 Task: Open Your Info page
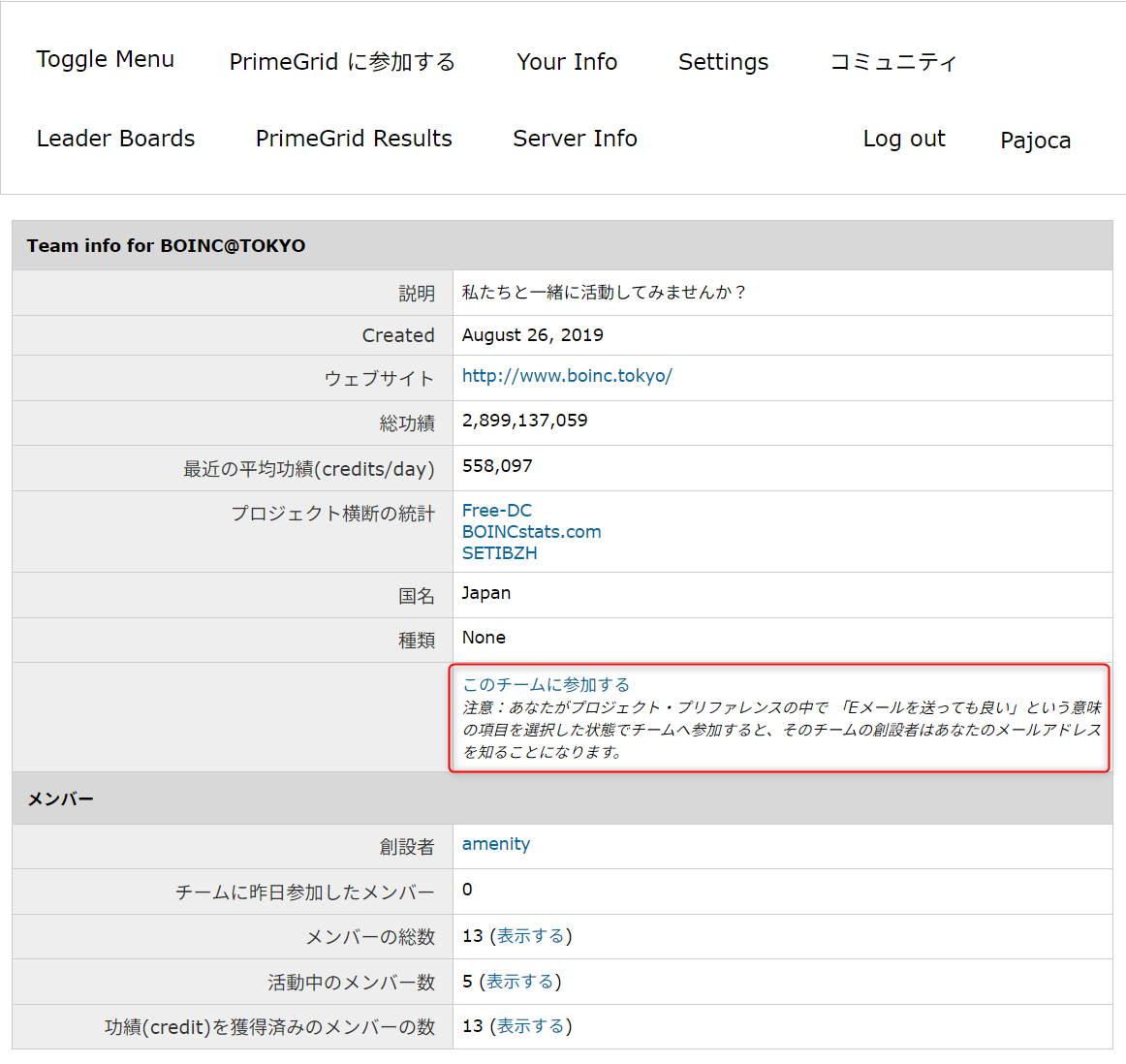567,61
